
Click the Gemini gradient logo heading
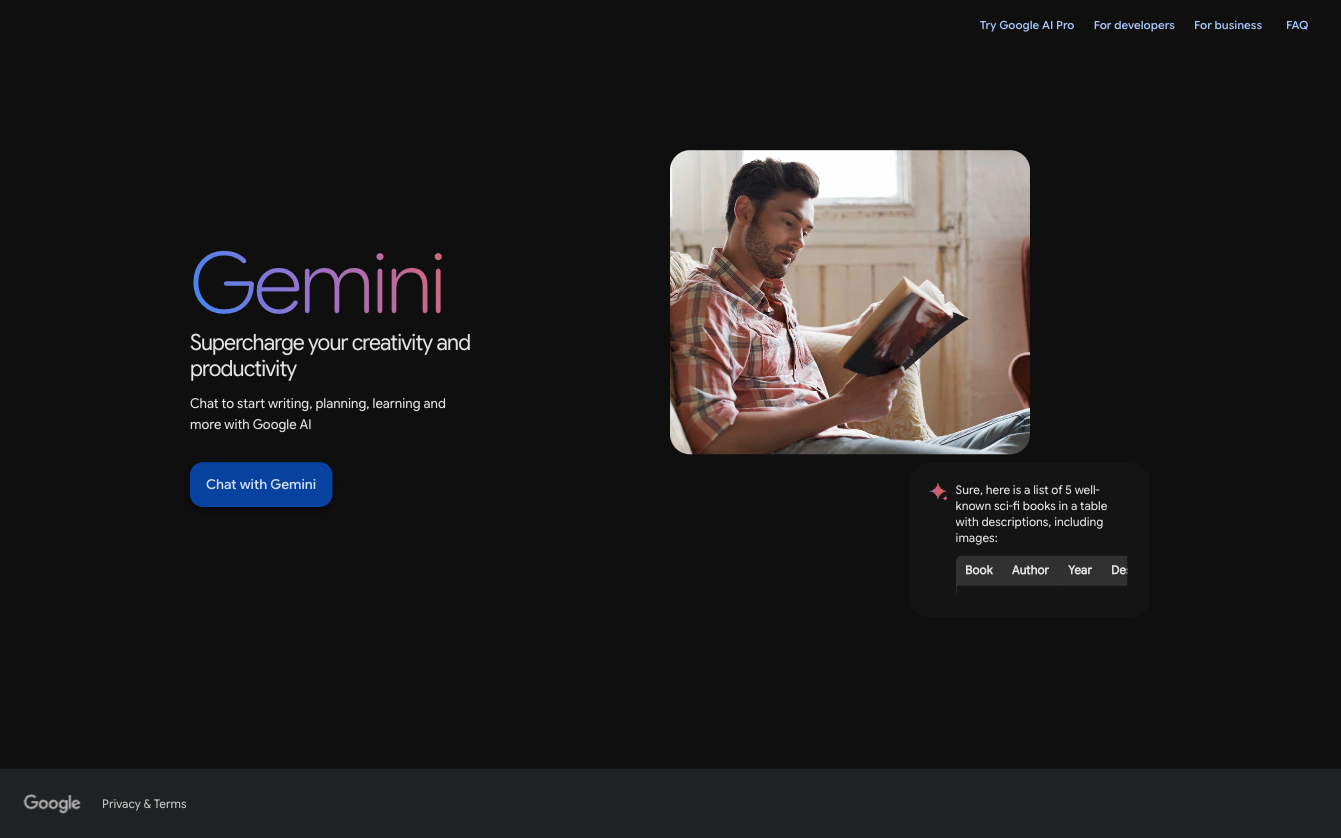[318, 283]
